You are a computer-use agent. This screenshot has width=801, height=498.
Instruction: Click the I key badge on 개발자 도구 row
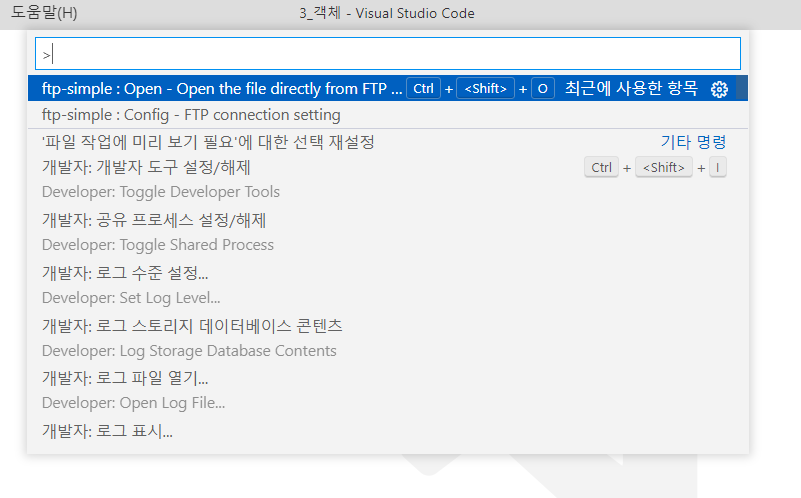tap(717, 168)
